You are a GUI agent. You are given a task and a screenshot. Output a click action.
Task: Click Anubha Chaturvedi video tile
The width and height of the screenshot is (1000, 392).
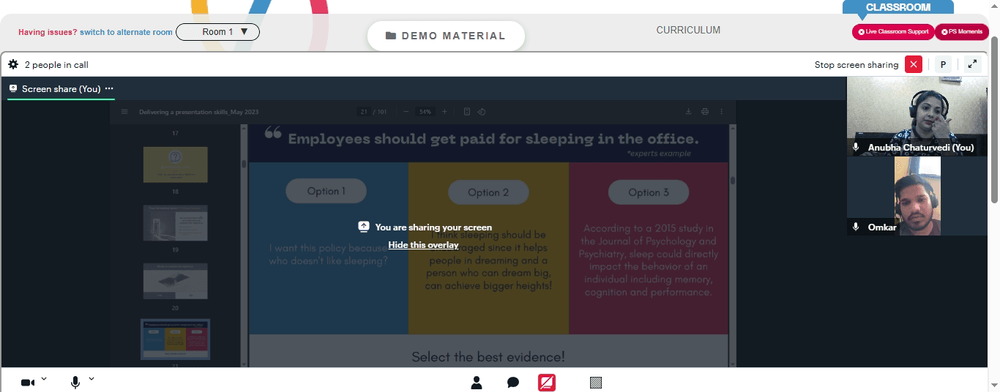point(917,116)
